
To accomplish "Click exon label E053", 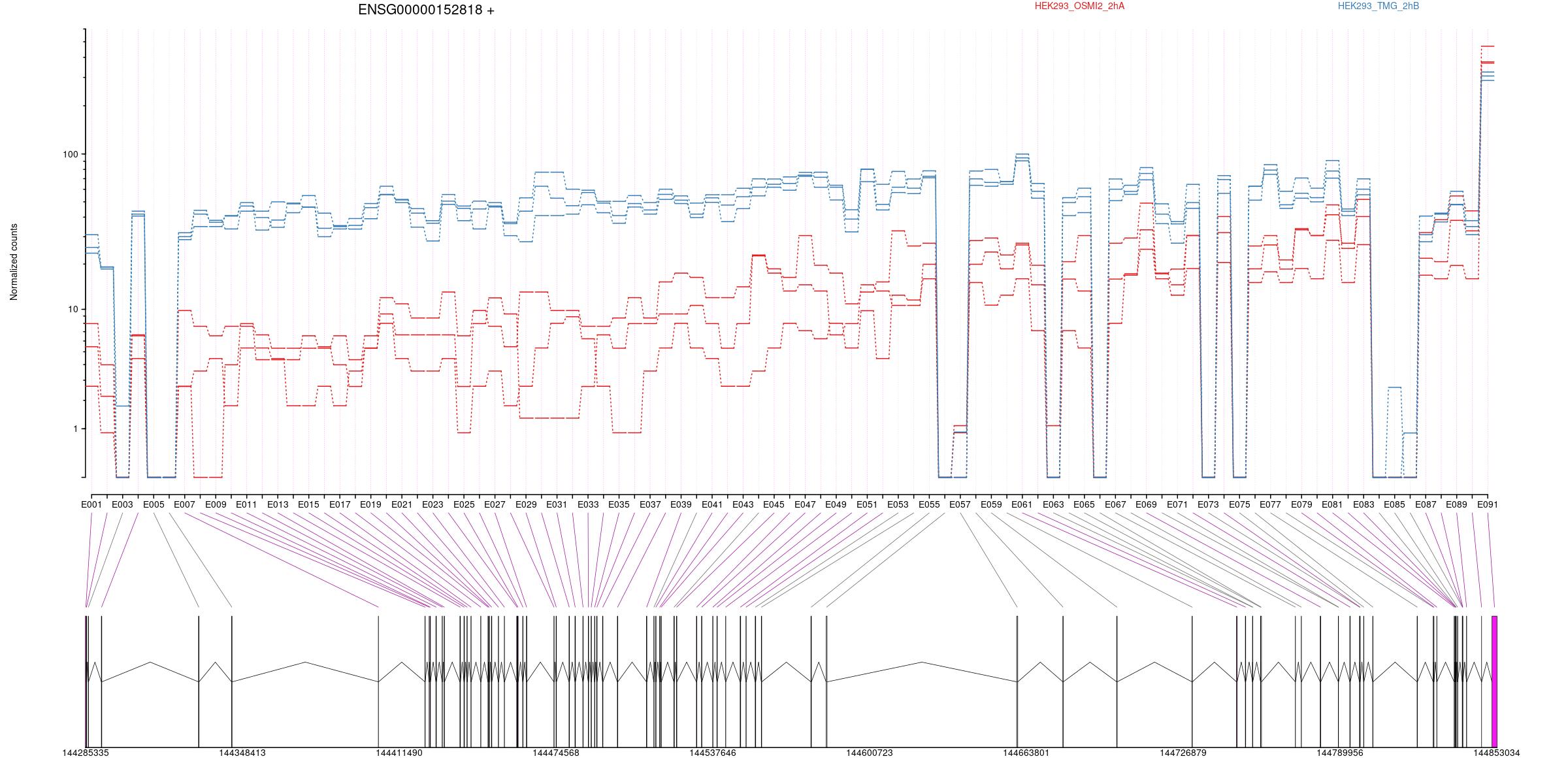I will 898,504.
